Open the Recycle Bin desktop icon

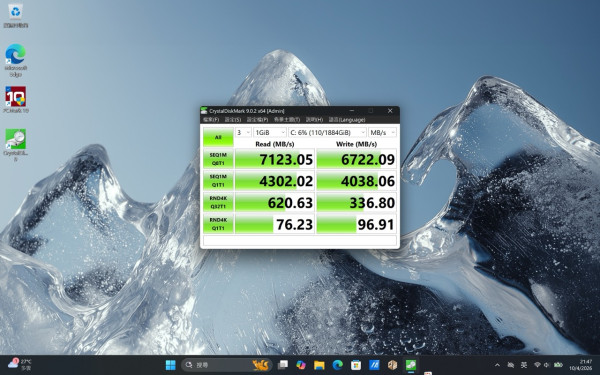tap(15, 15)
